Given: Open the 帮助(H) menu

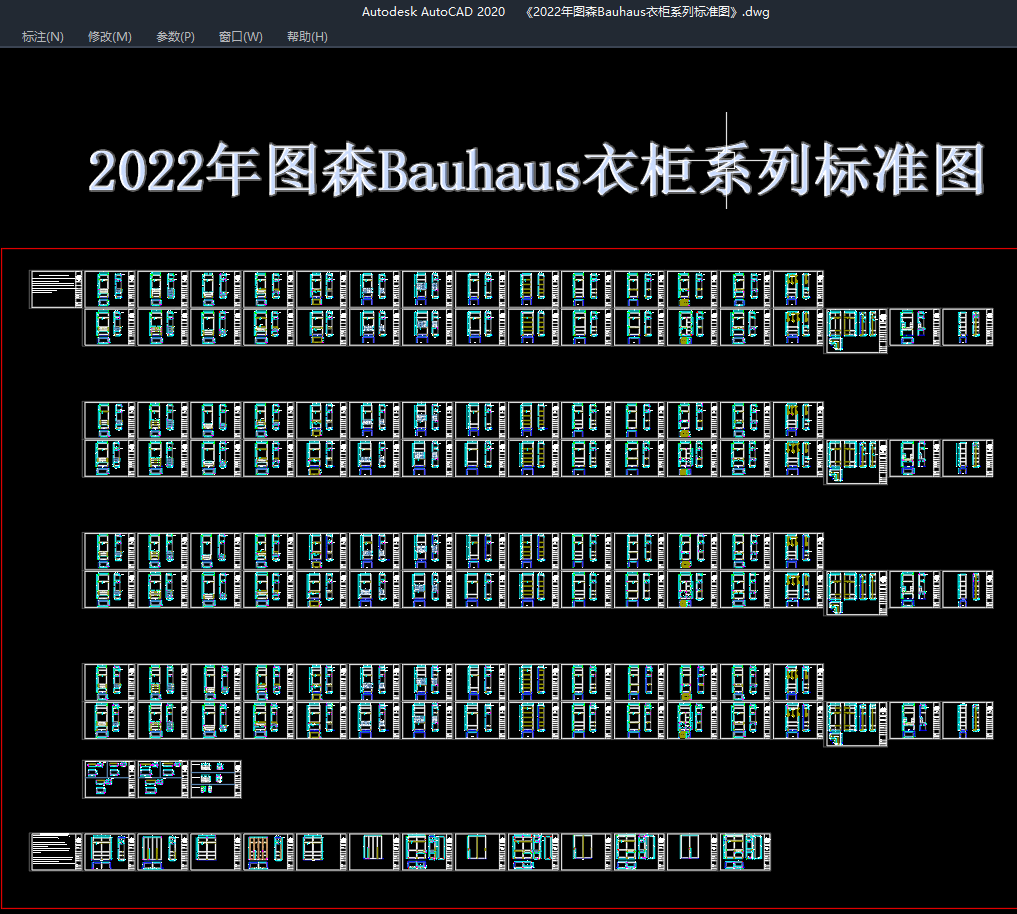Looking at the screenshot, I should pyautogui.click(x=307, y=37).
